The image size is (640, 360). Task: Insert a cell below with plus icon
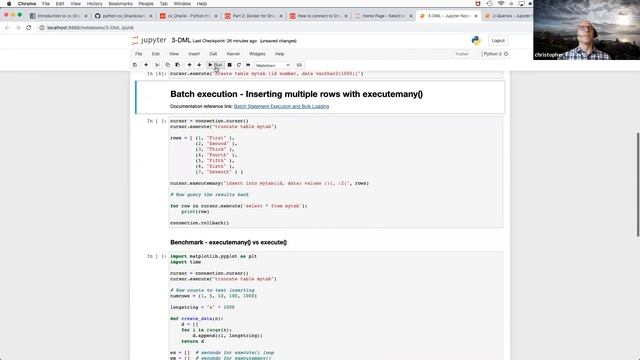[x=146, y=65]
